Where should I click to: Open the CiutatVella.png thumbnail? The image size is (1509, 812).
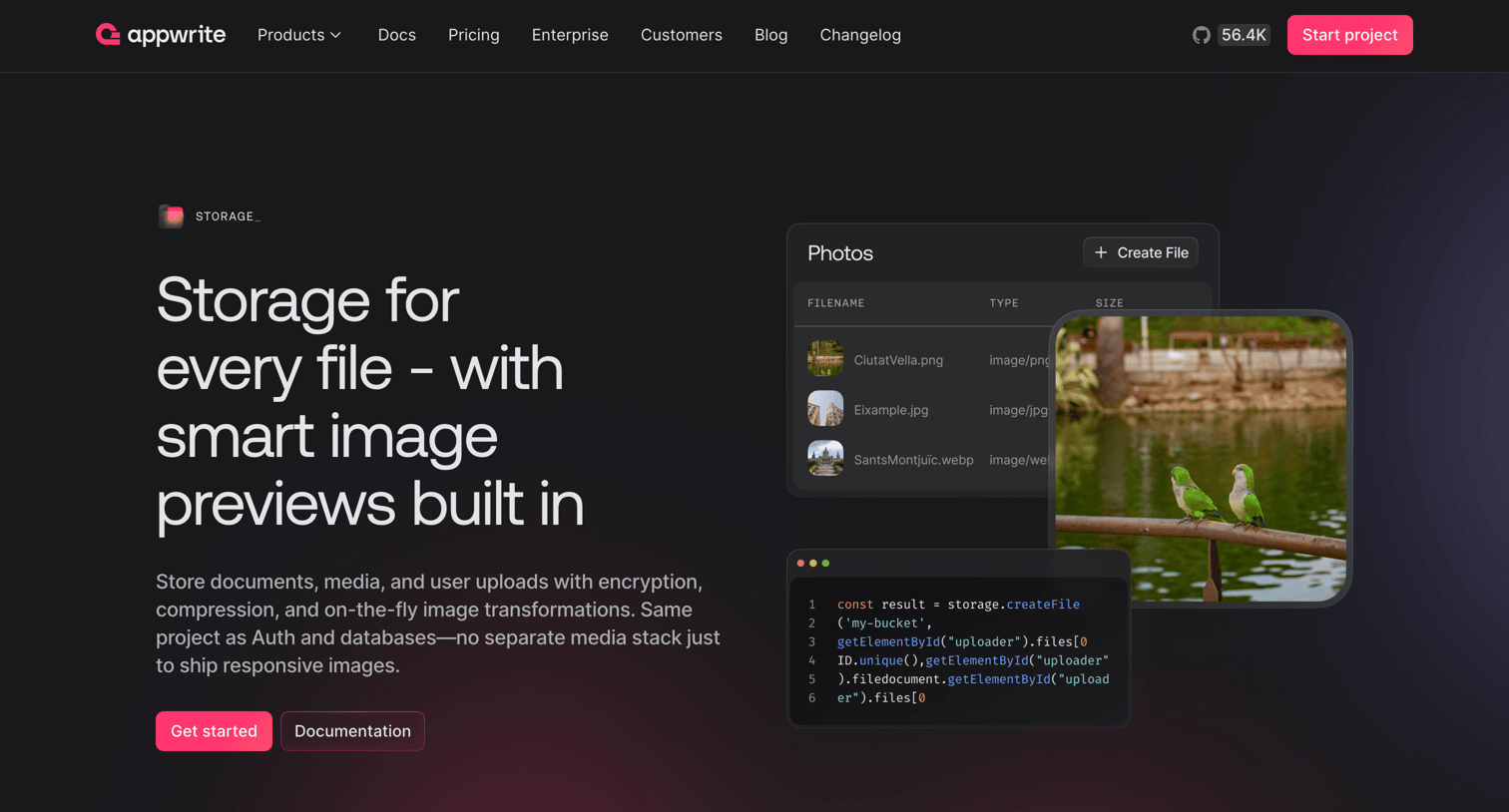[825, 359]
